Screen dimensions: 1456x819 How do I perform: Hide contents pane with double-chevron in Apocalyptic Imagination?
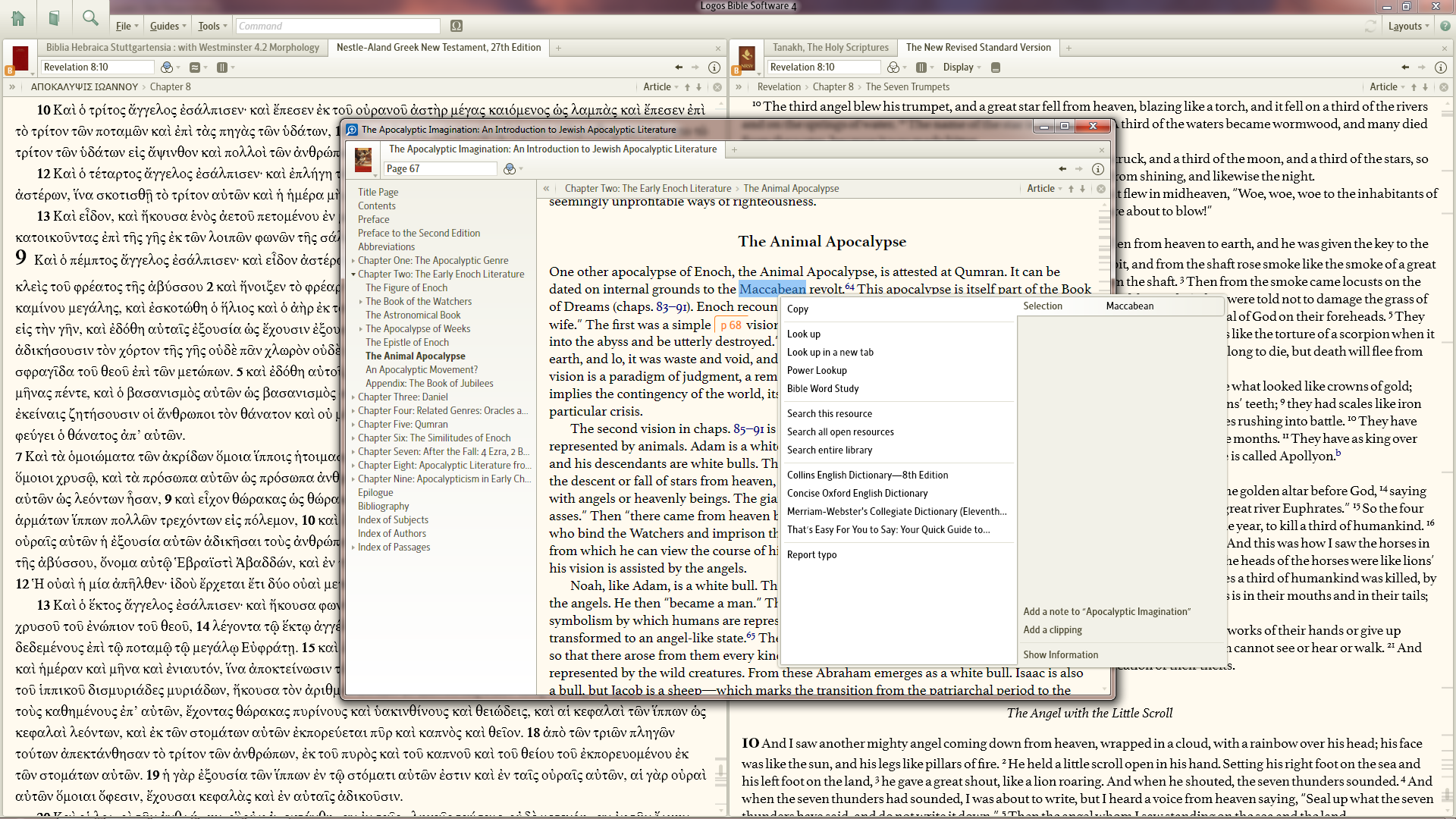tap(546, 189)
